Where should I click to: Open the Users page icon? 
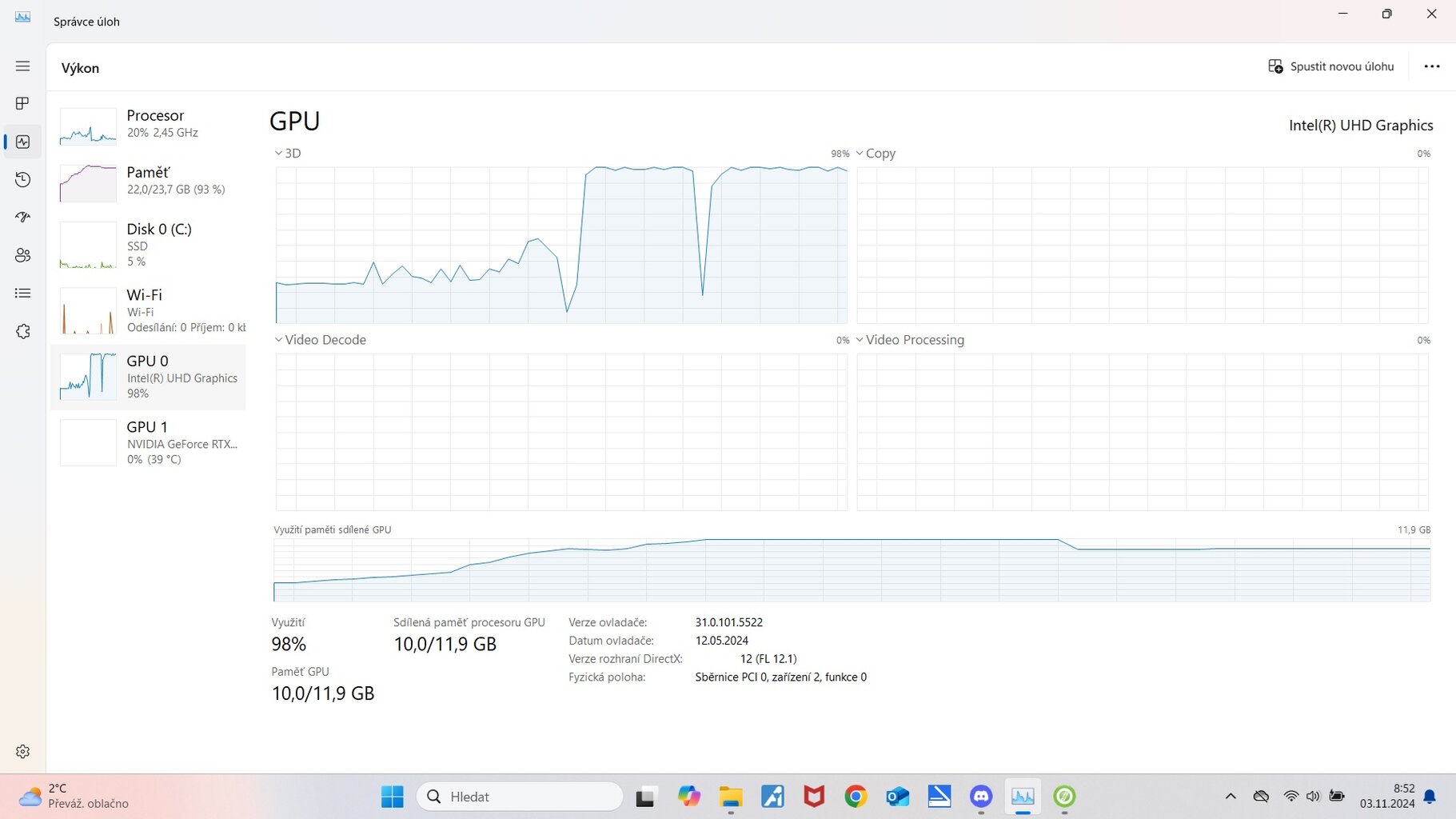pos(22,255)
